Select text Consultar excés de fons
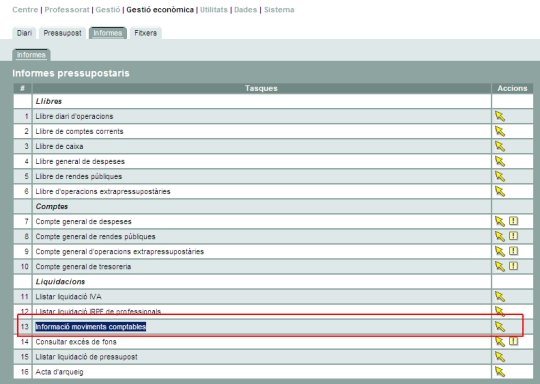The width and height of the screenshot is (540, 384). point(76,342)
